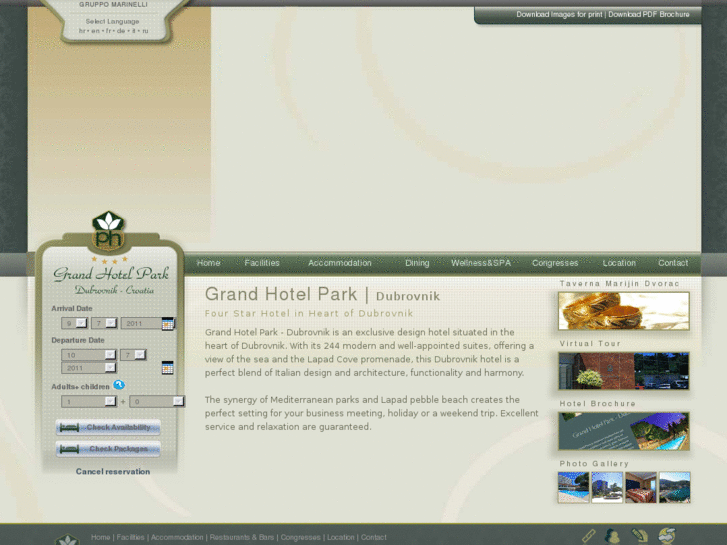The height and width of the screenshot is (545, 727).
Task: Open the Dining menu item
Action: pyautogui.click(x=417, y=263)
